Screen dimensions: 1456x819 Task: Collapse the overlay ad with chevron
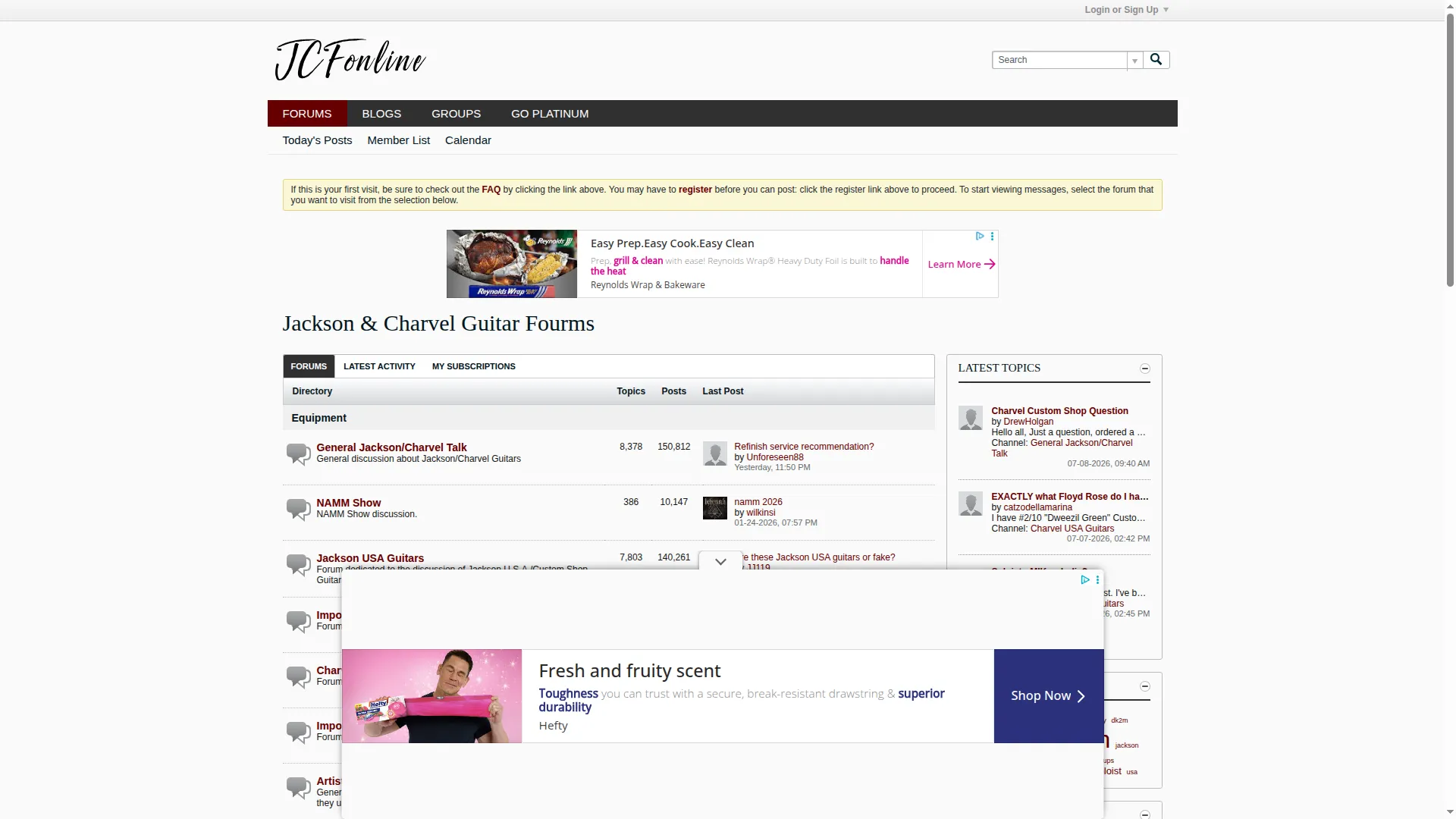coord(720,562)
